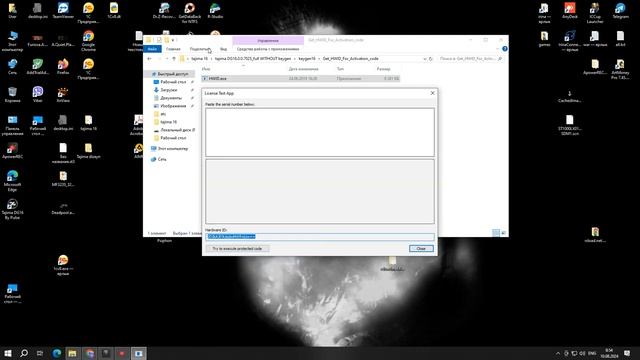Sort by Размер column header
The height and width of the screenshot is (360, 640).
point(383,69)
